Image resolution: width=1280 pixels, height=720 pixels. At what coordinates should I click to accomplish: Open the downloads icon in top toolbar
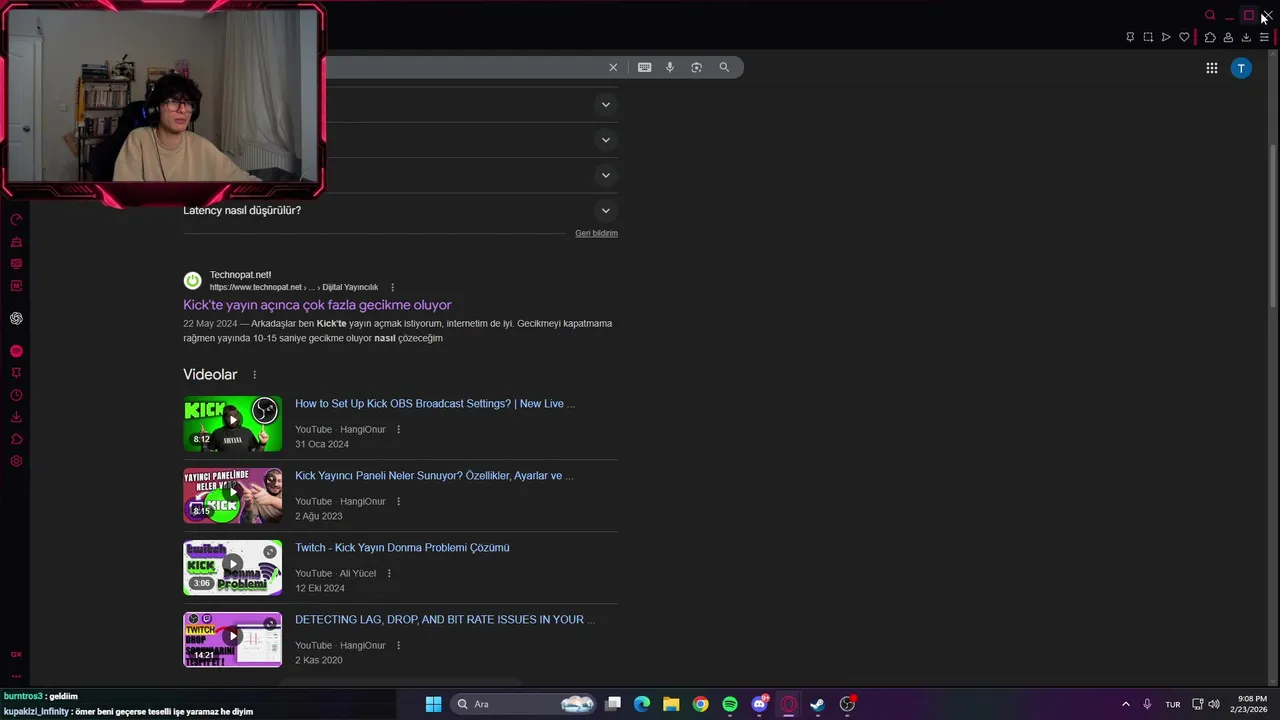click(x=1246, y=37)
